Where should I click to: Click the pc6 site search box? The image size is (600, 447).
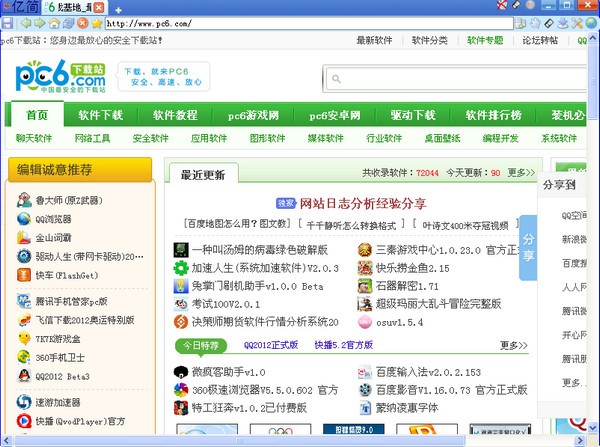pos(457,79)
